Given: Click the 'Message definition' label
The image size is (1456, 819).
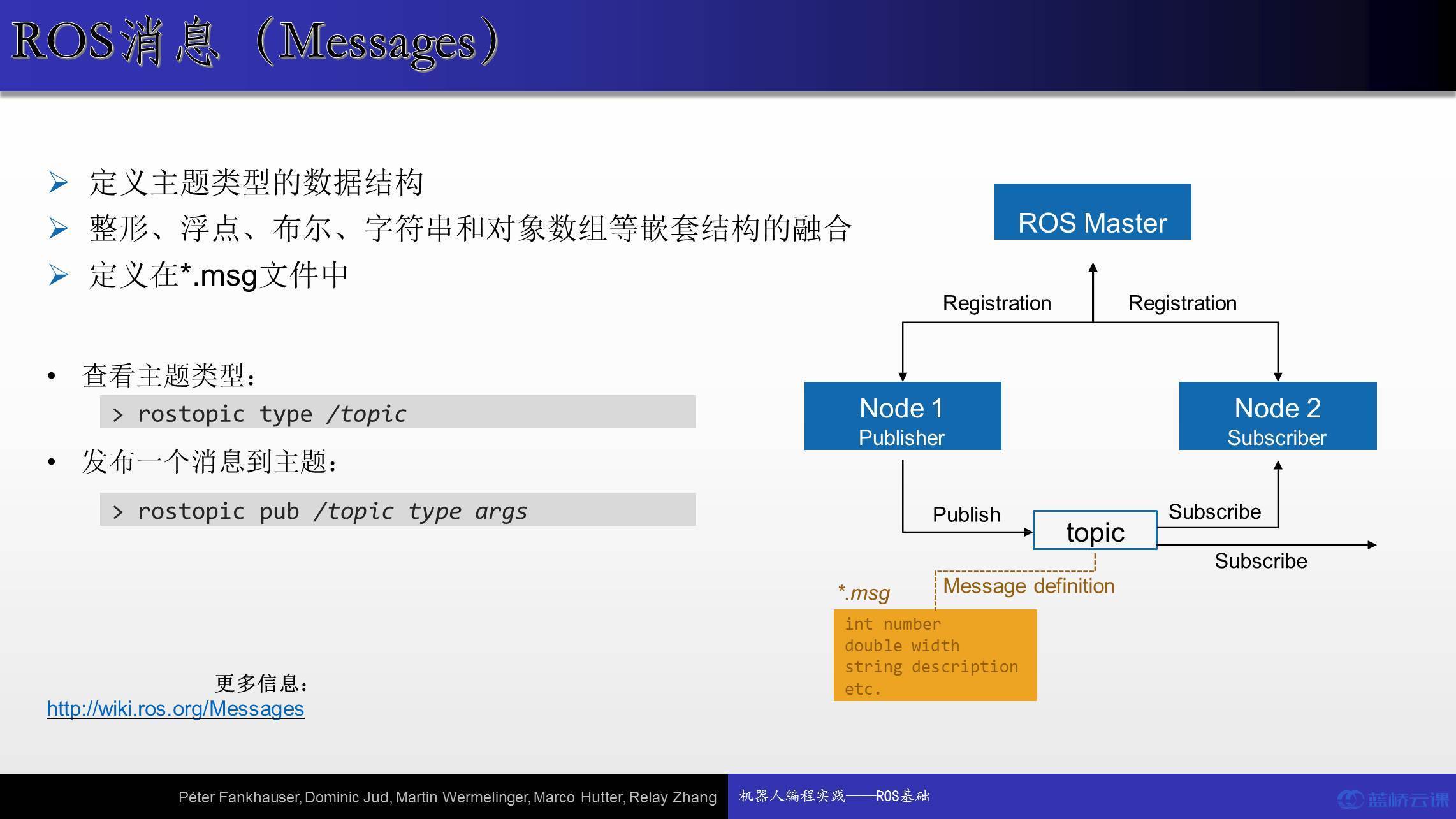Looking at the screenshot, I should (x=1029, y=586).
